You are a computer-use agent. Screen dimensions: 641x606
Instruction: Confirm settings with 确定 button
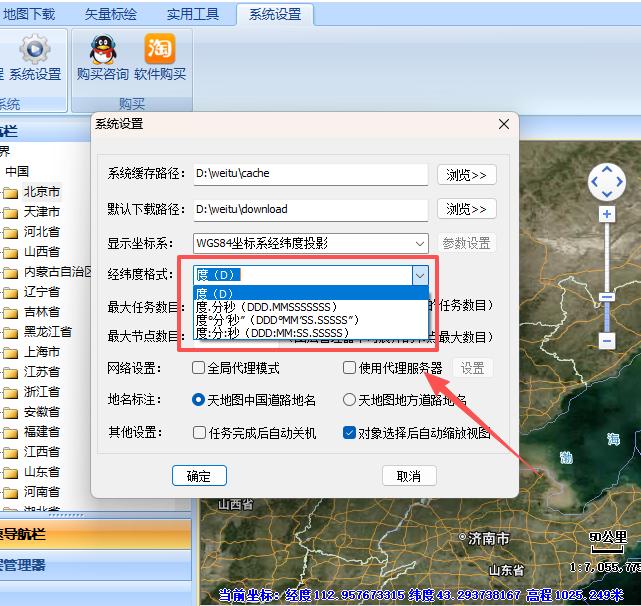click(x=199, y=476)
